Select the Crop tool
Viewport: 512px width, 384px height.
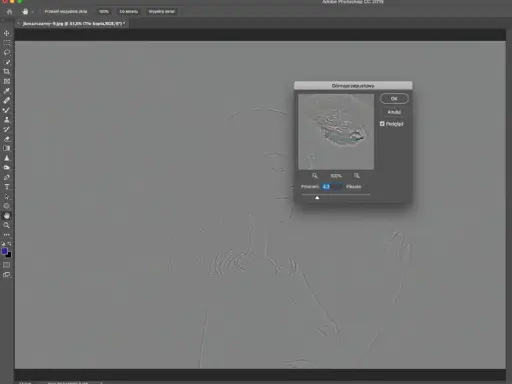[x=7, y=72]
